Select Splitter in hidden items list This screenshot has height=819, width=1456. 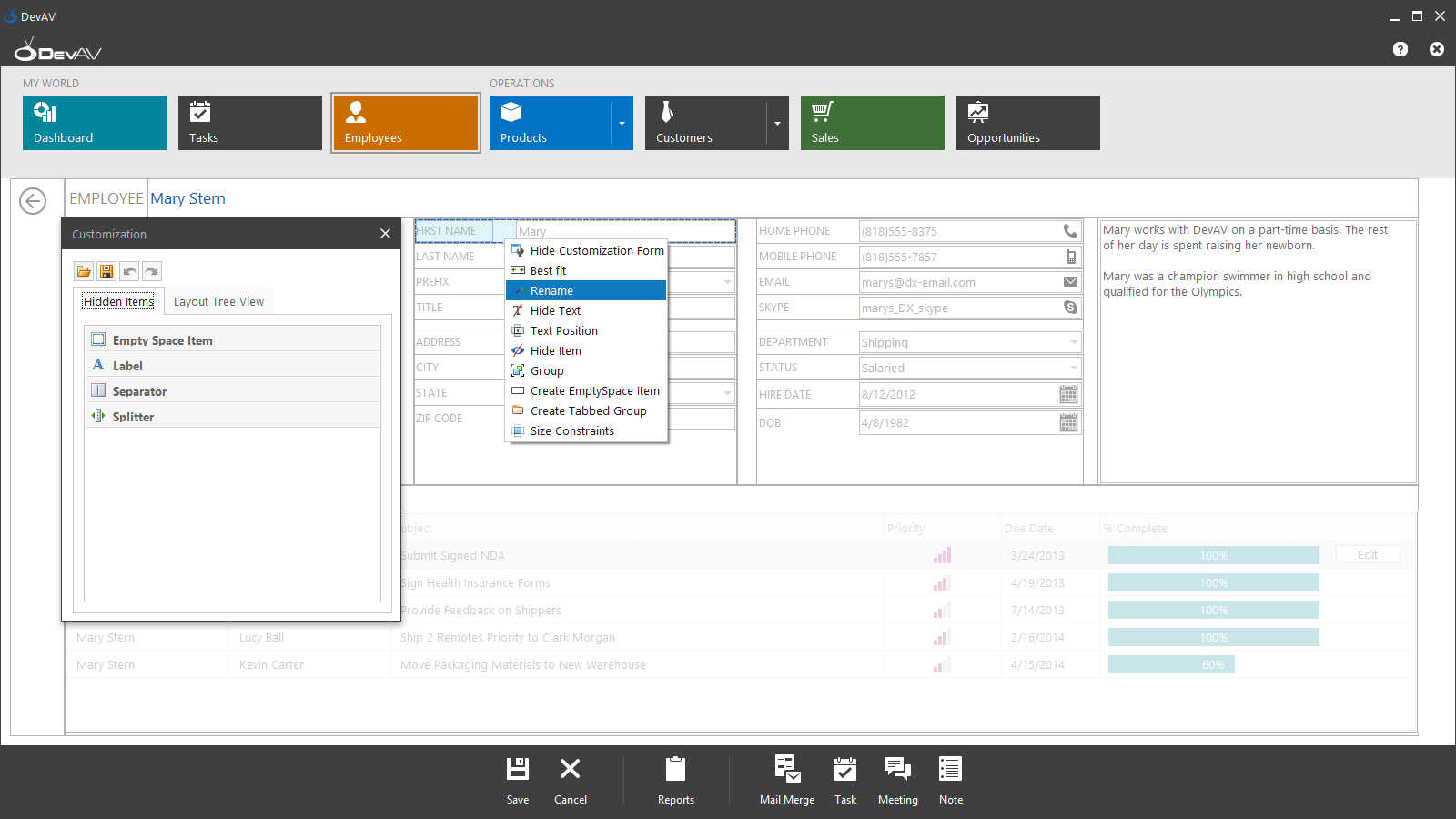point(233,416)
